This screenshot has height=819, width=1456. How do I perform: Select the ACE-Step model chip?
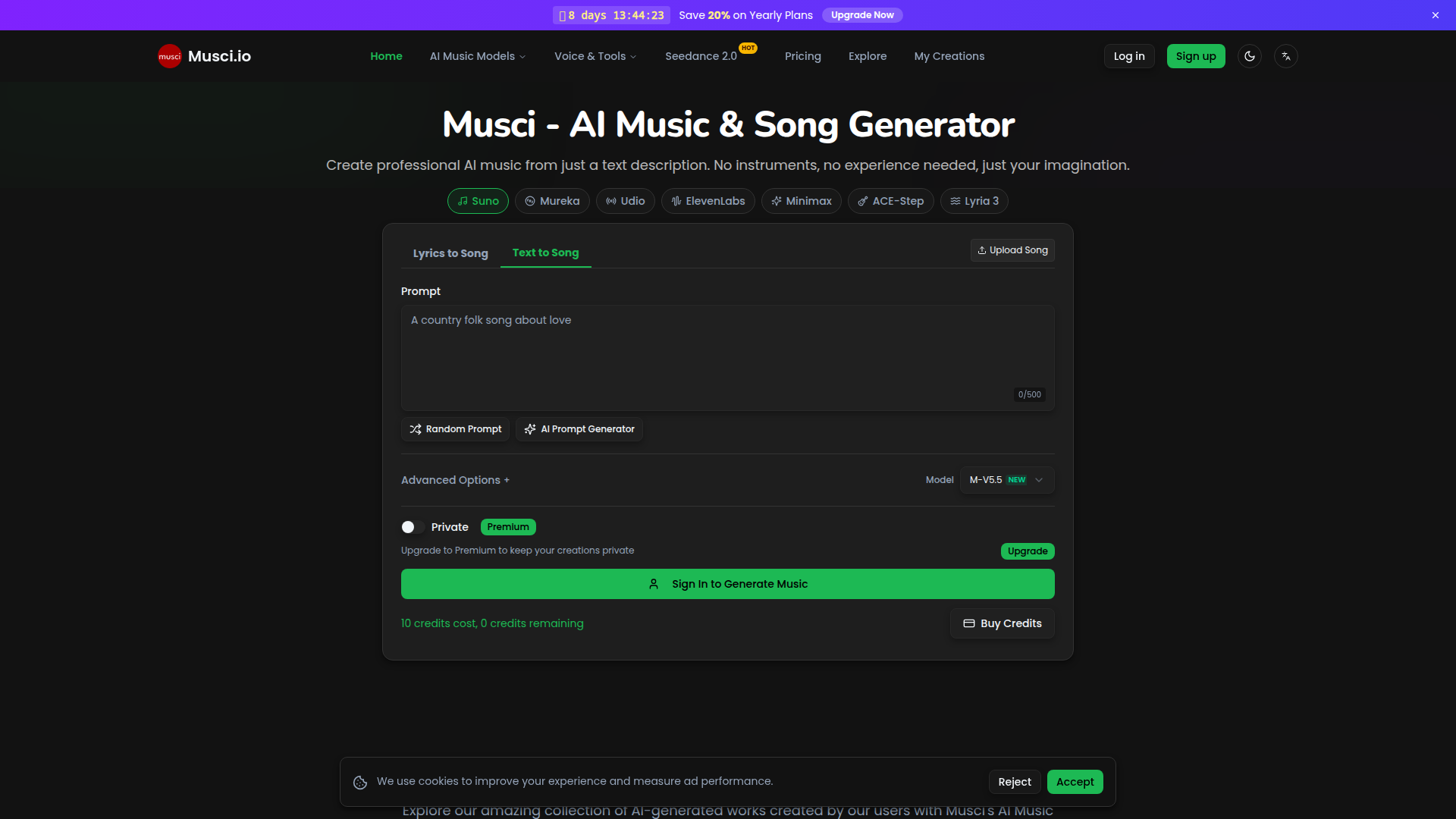[891, 201]
